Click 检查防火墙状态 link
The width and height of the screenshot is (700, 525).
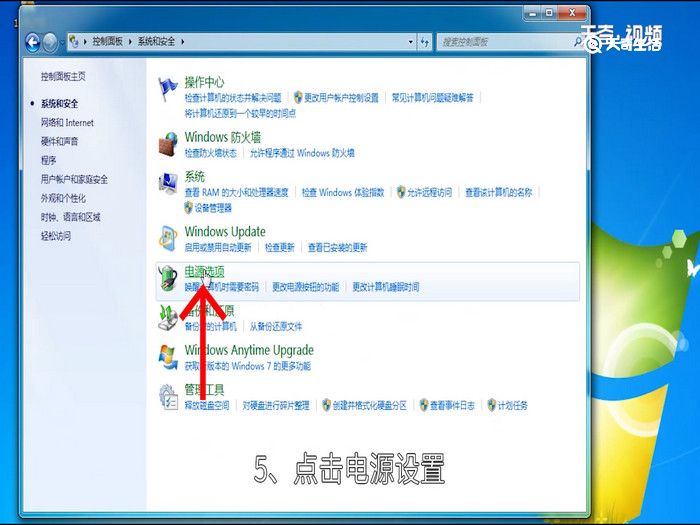point(211,153)
